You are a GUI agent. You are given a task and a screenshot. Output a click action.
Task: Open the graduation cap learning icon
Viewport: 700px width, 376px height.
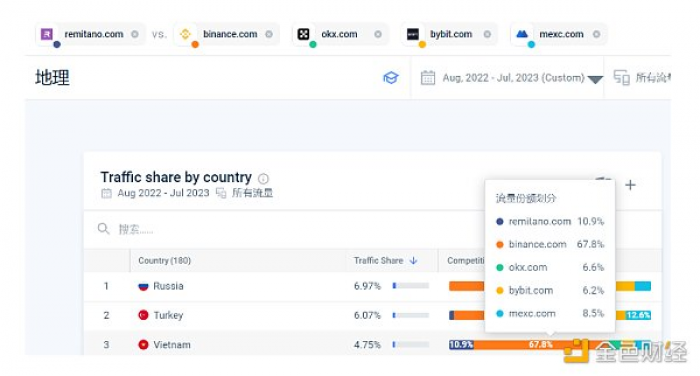coord(391,78)
